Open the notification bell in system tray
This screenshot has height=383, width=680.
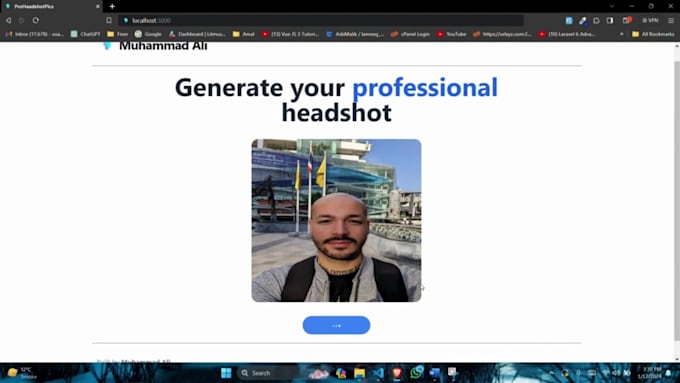click(669, 373)
